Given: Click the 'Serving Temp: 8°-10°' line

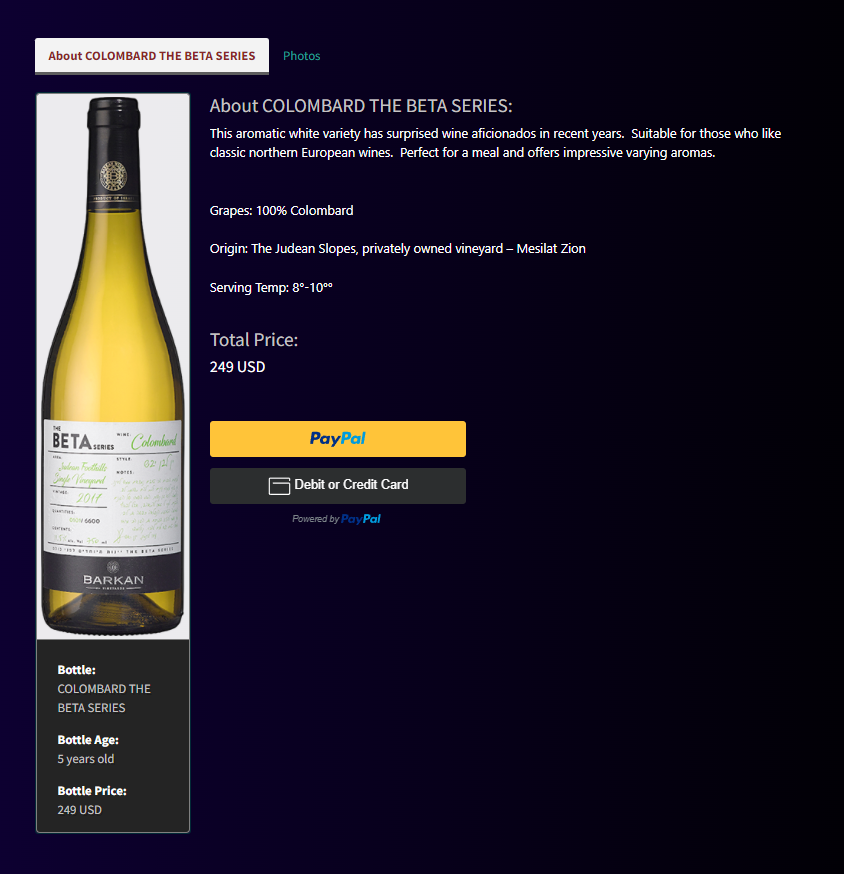Looking at the screenshot, I should (271, 288).
